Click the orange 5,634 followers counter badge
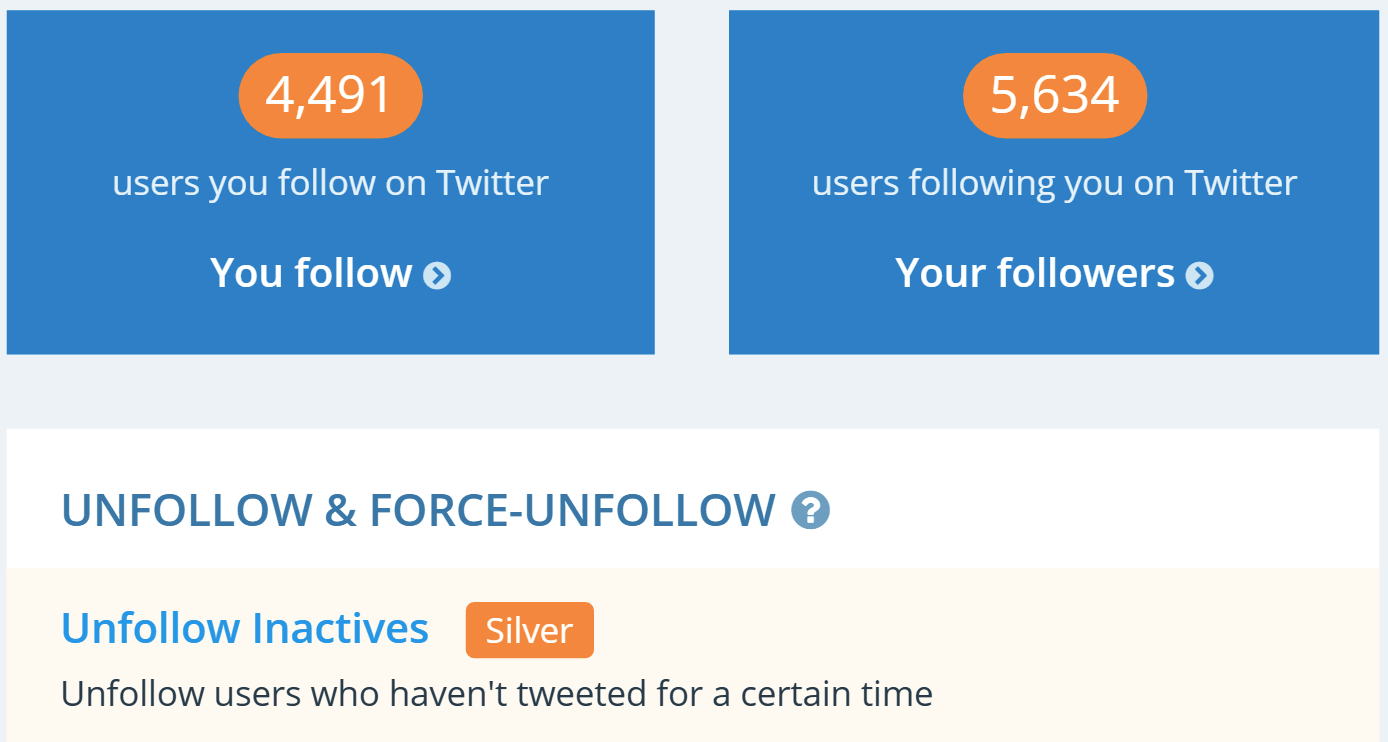Screen dimensions: 1388x742 click(x=1054, y=95)
